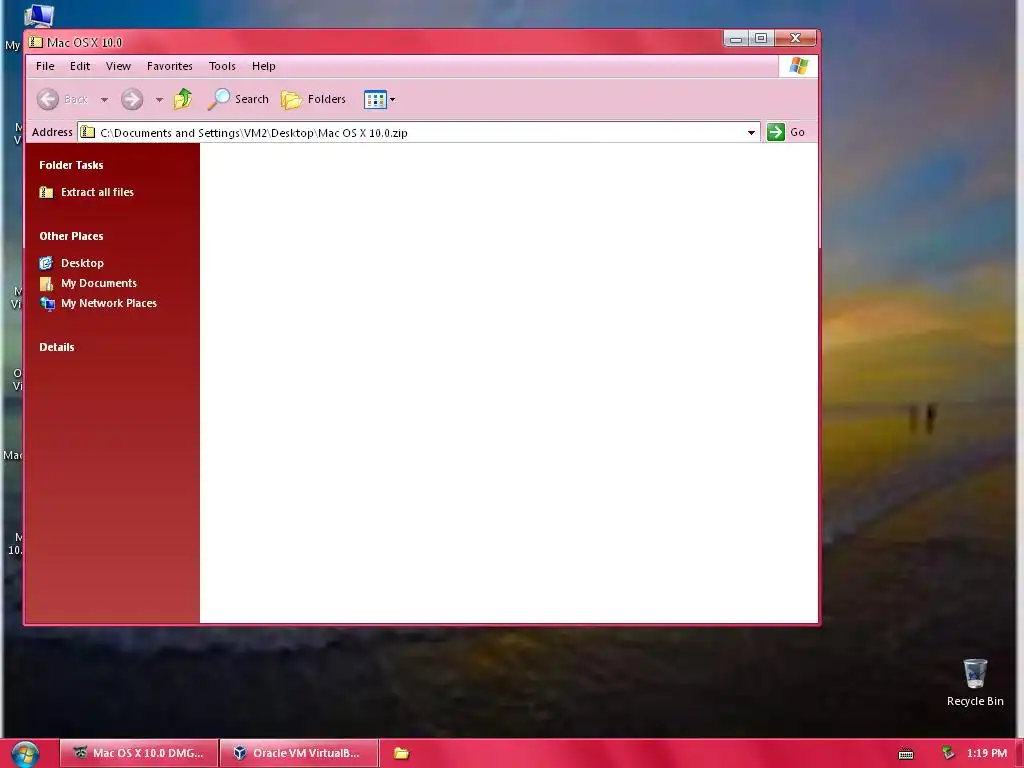1024x768 pixels.
Task: Close the Mac OS X 10.0 window
Action: [795, 39]
